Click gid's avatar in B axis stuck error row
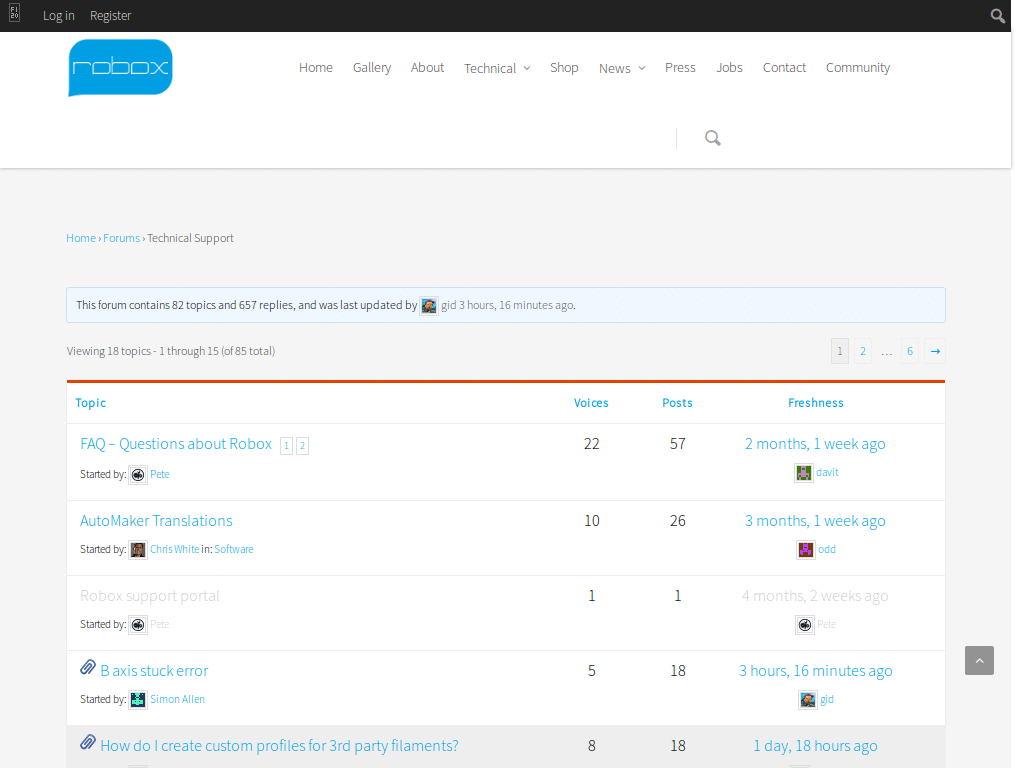The height and width of the screenshot is (768, 1024). [808, 700]
